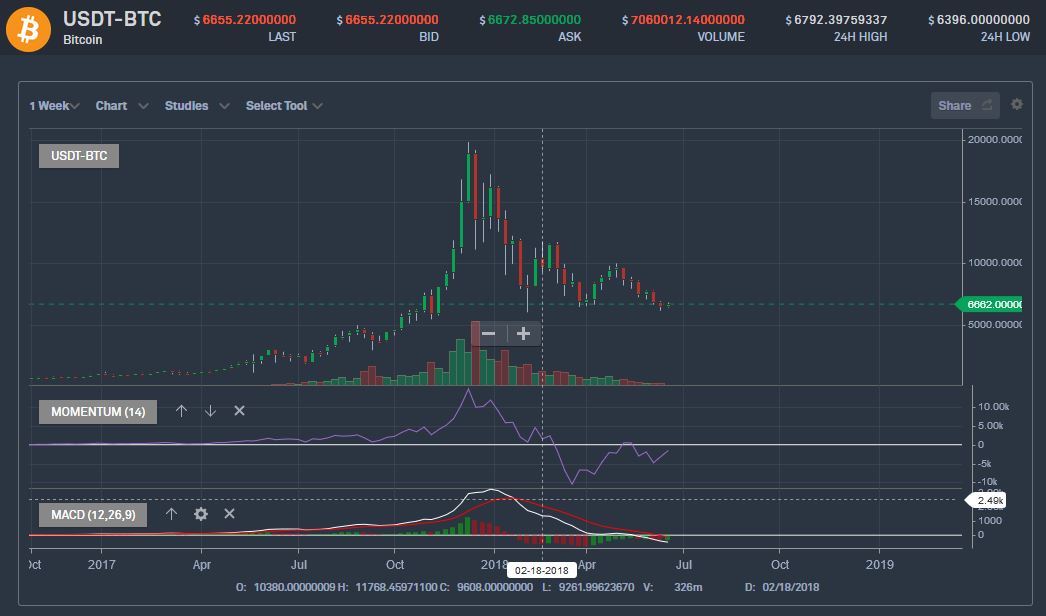
Task: Zoom in chart with plus button
Action: tap(524, 334)
